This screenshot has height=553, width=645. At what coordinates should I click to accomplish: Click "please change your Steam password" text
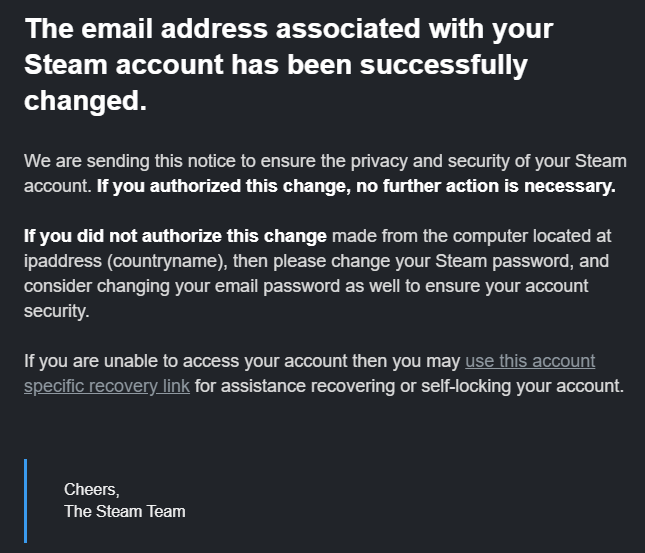(368, 261)
